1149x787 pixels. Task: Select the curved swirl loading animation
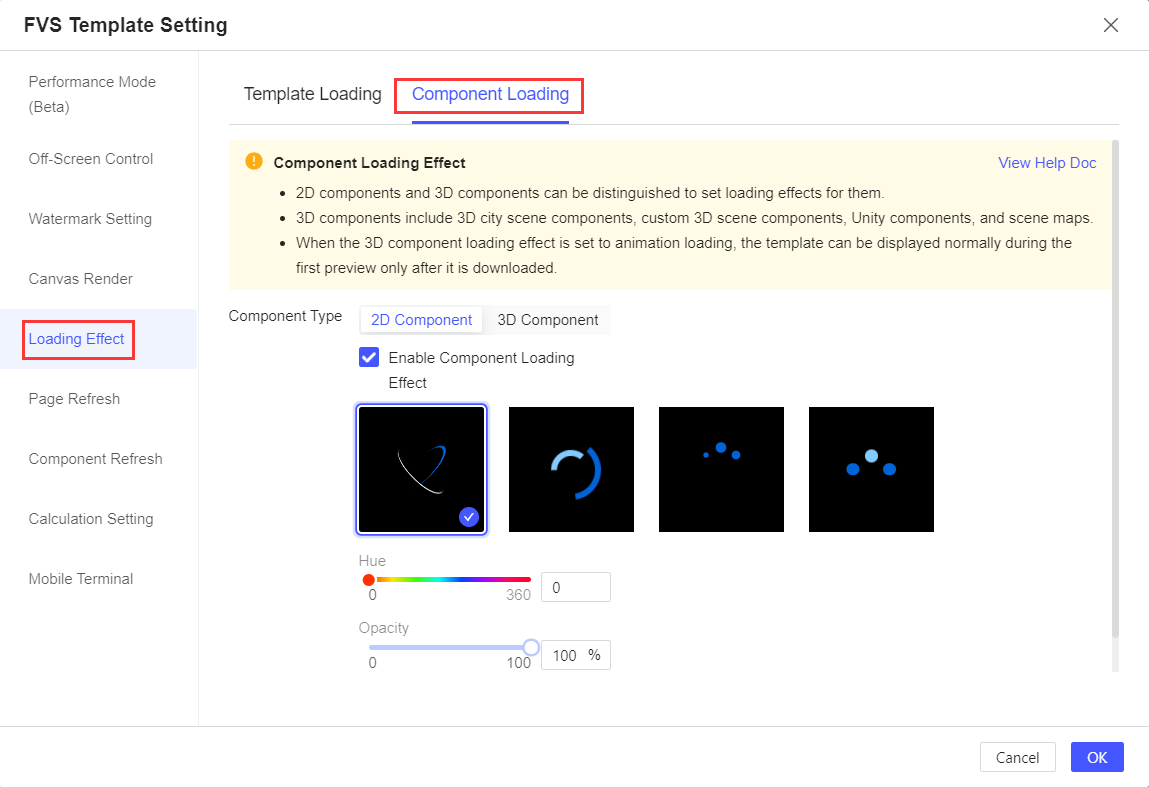point(421,469)
